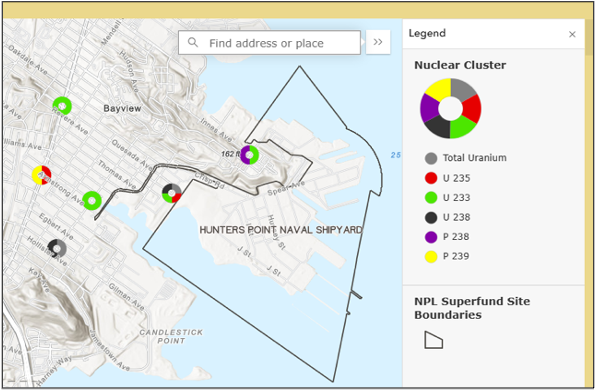
Task: Select the gray-black cluster on Hollister Ave
Action: [x=57, y=249]
